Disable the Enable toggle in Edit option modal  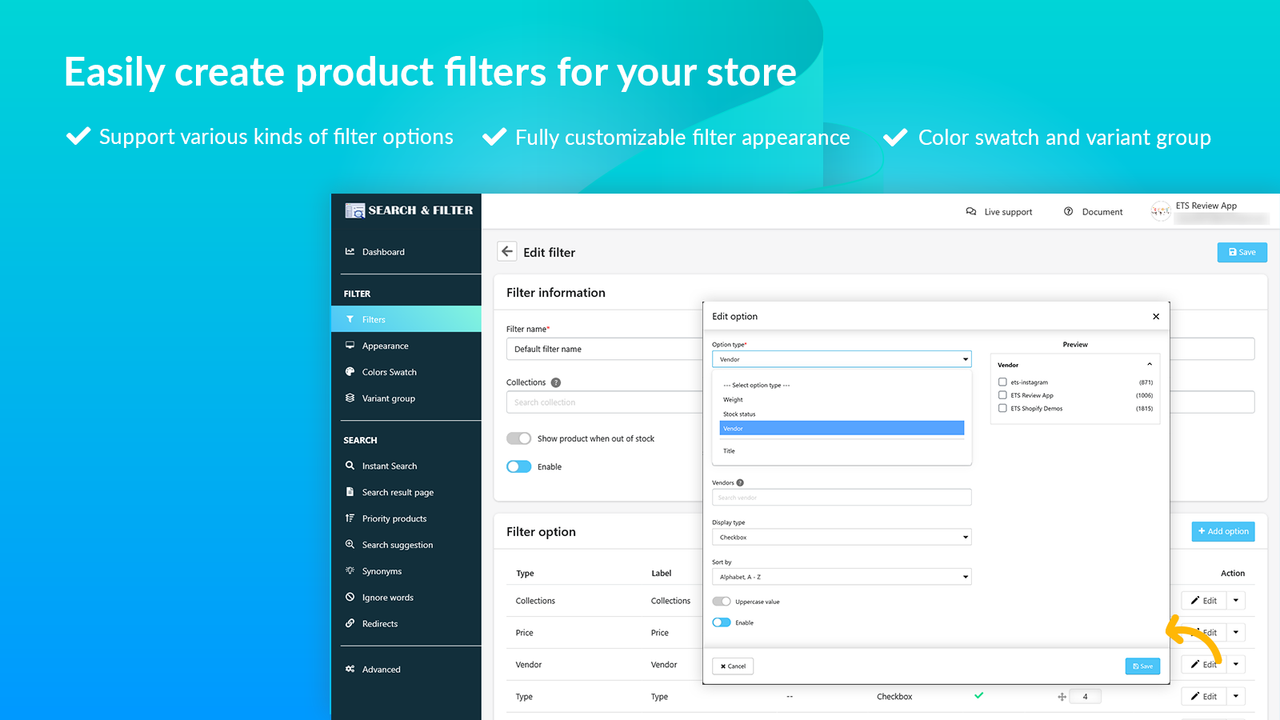(722, 622)
